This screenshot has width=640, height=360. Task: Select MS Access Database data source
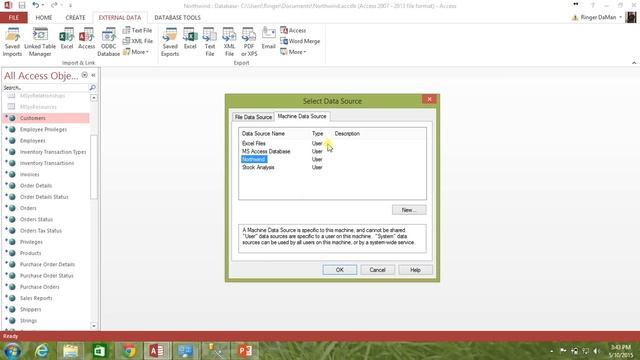coord(266,151)
